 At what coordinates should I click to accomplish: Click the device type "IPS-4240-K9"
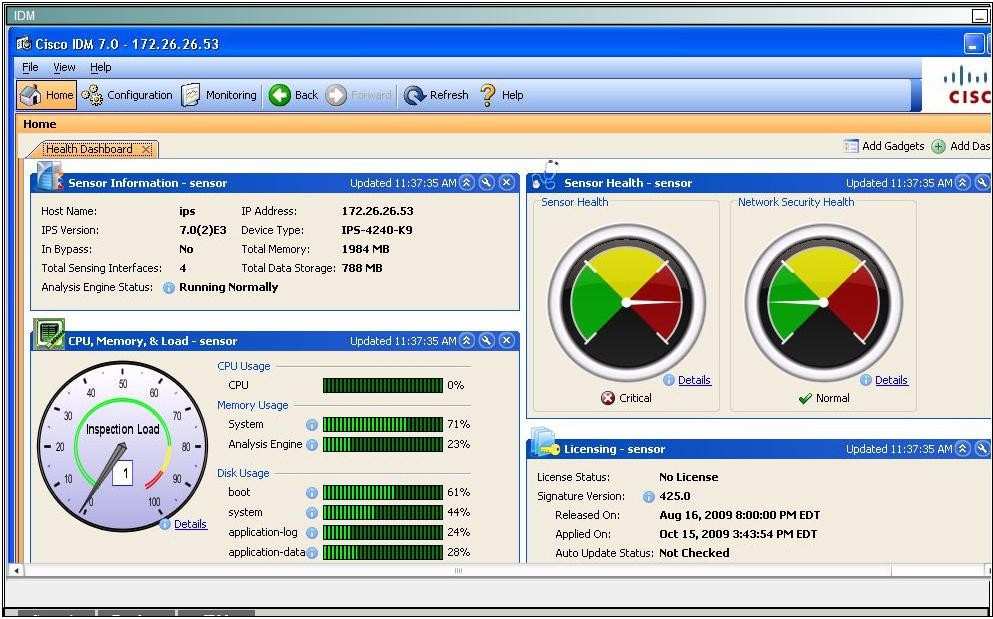tap(377, 230)
